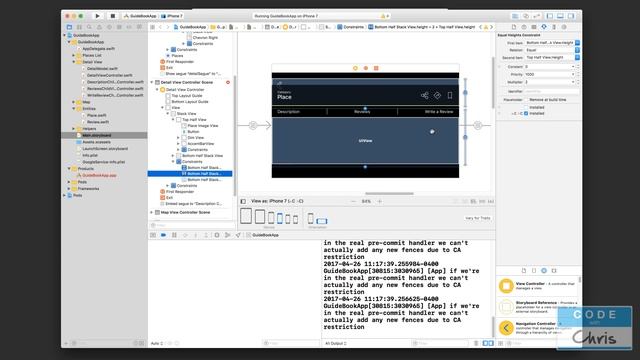Open the Relation Equal dropdown
The image size is (640, 360).
(577, 50)
